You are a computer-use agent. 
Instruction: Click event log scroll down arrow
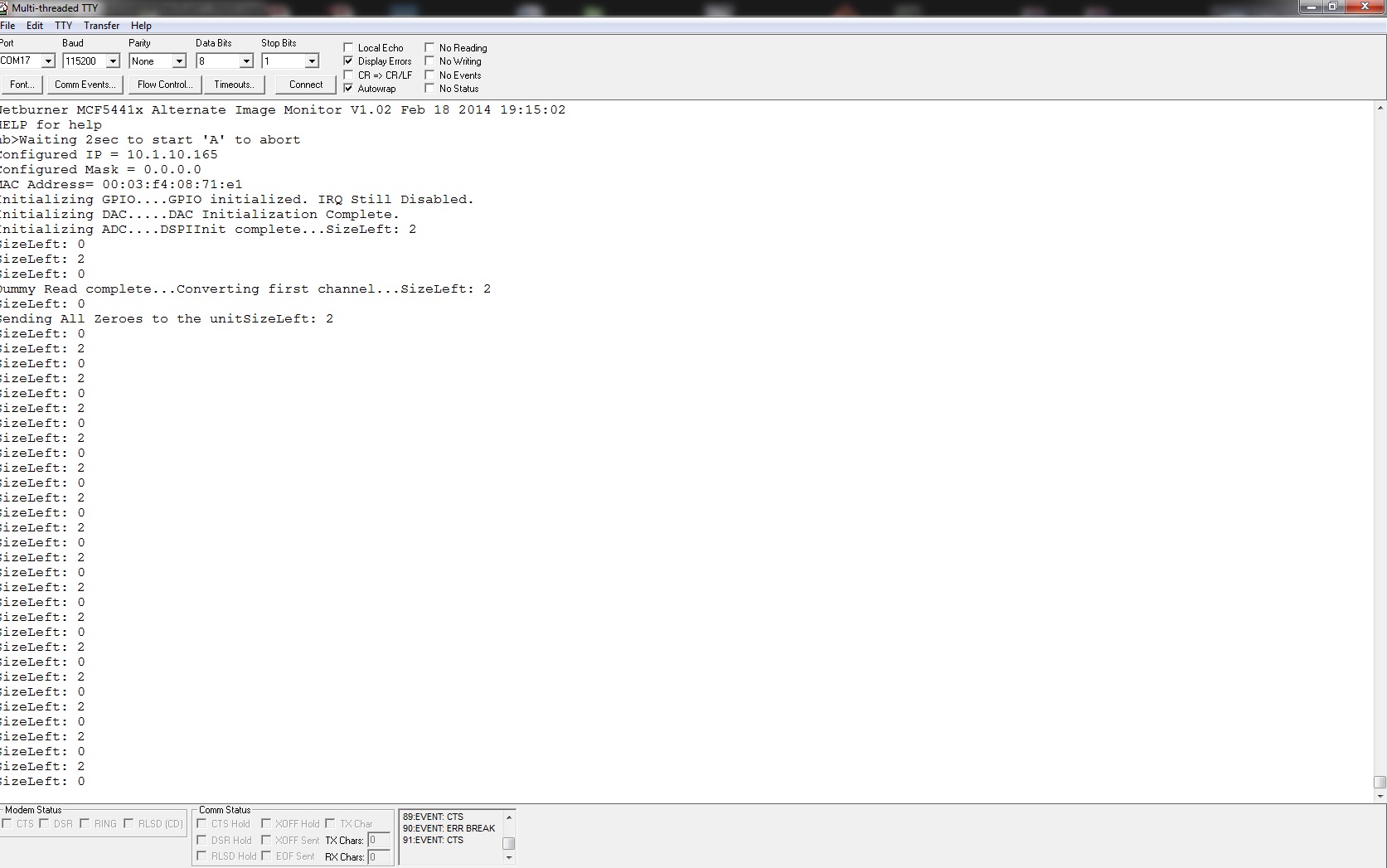coord(509,857)
